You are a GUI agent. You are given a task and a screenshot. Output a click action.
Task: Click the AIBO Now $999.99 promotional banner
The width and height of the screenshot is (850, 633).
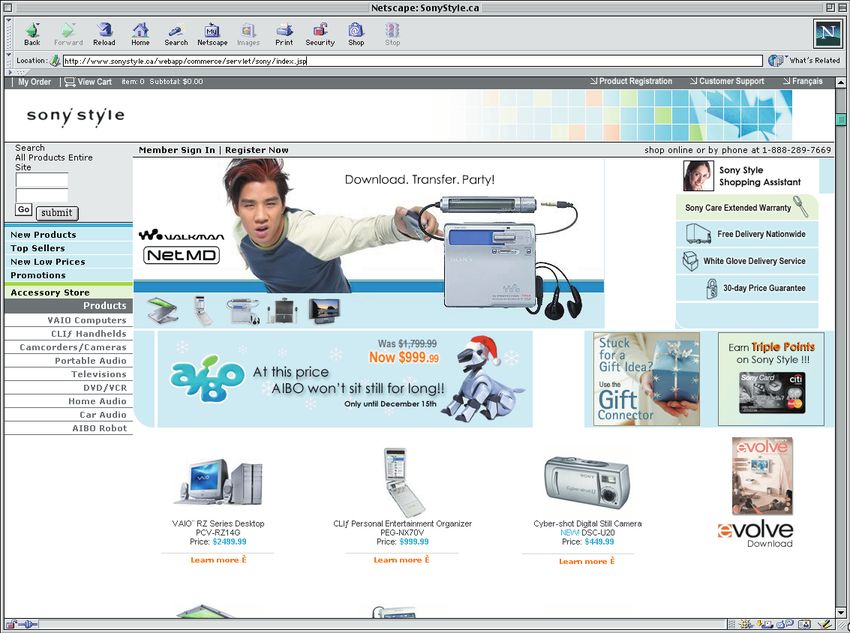click(345, 379)
